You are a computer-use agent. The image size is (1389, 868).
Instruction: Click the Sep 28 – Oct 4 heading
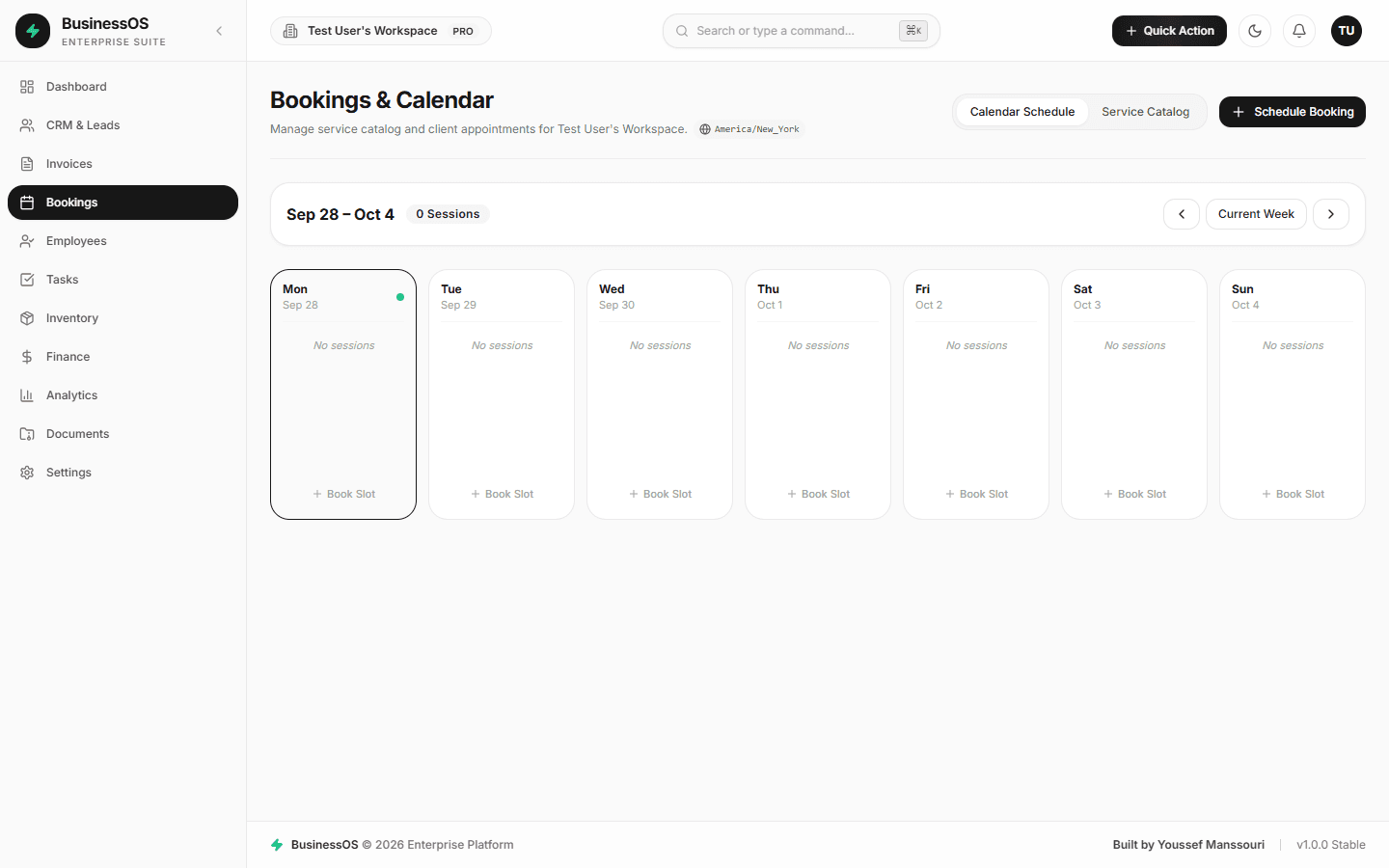(340, 214)
